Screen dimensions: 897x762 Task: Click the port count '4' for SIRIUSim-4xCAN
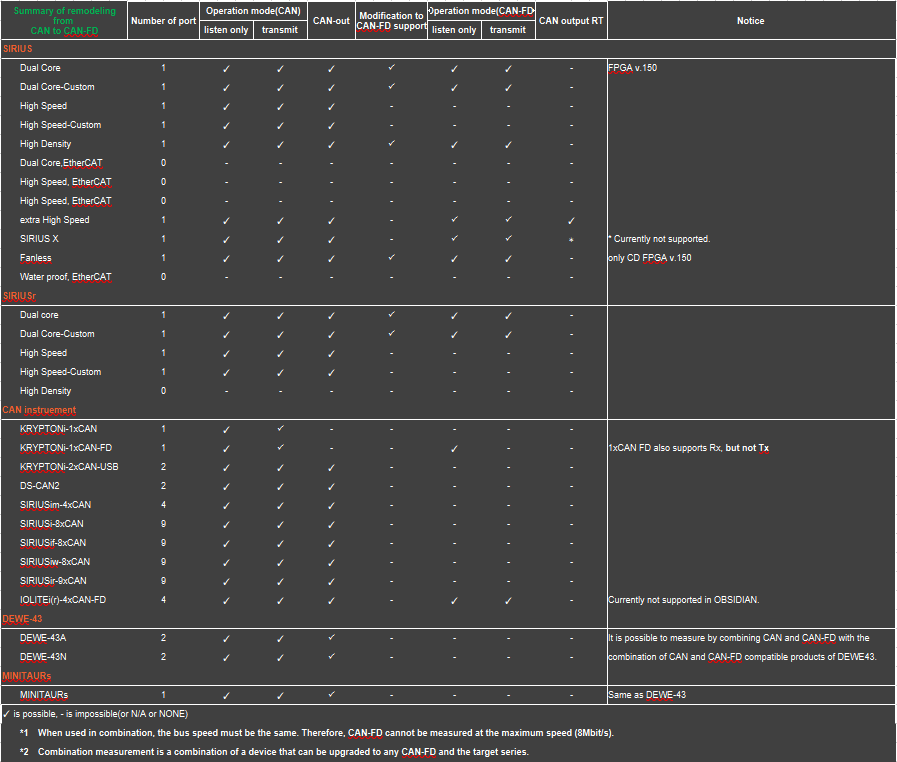coord(163,505)
